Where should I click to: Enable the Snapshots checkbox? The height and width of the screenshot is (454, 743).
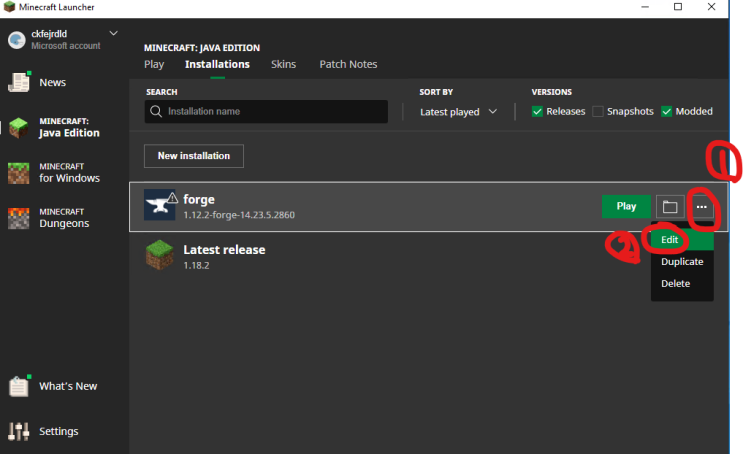pyautogui.click(x=598, y=111)
